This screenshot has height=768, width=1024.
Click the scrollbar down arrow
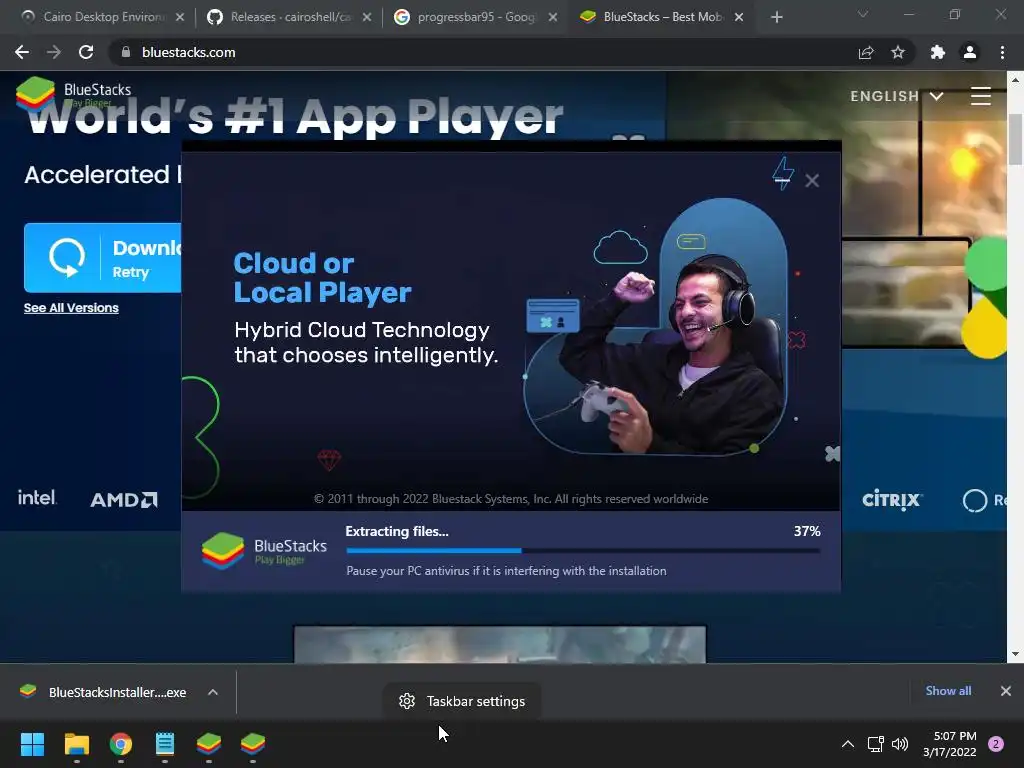(x=1015, y=654)
